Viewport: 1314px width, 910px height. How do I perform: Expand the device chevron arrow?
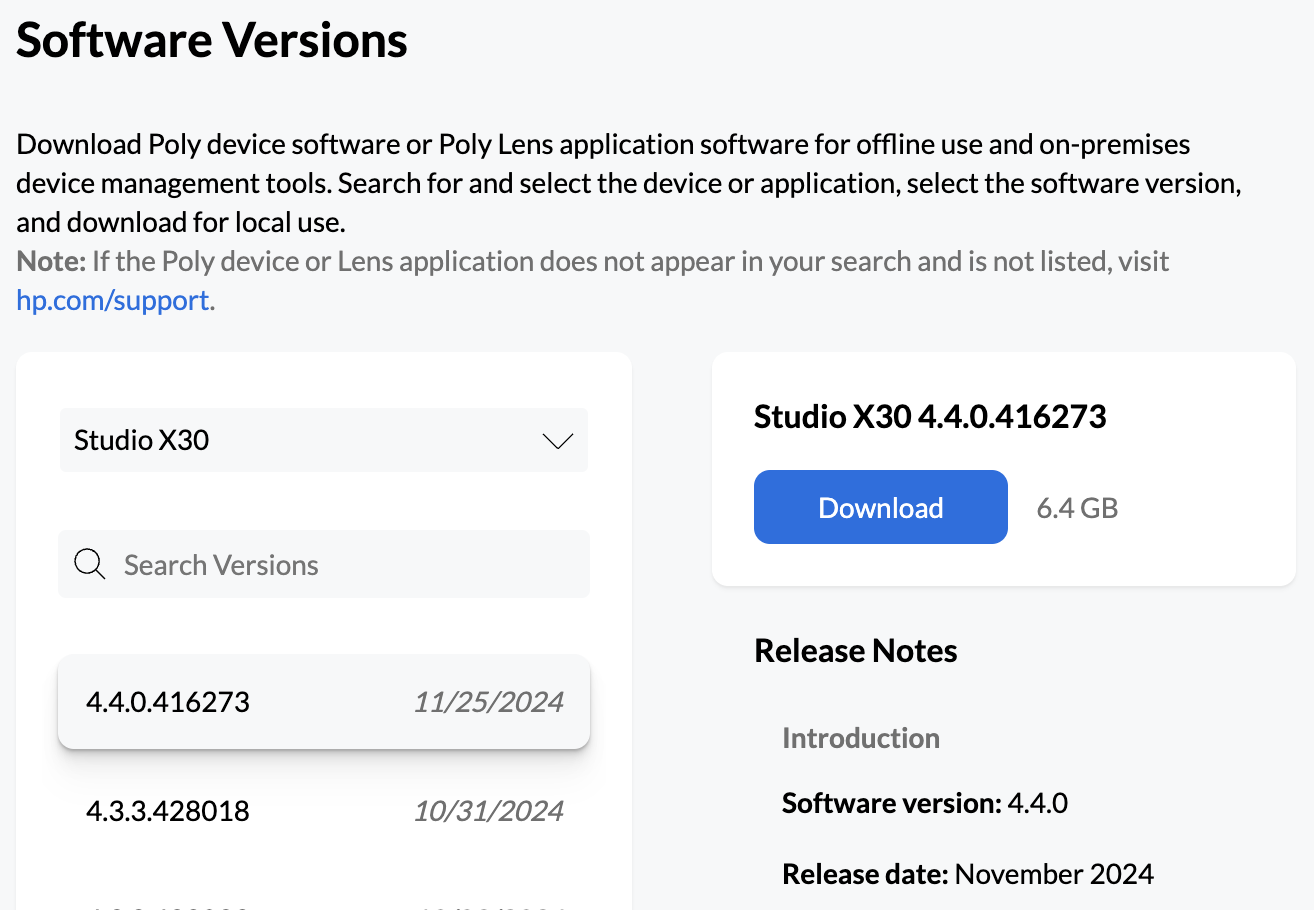pyautogui.click(x=557, y=441)
